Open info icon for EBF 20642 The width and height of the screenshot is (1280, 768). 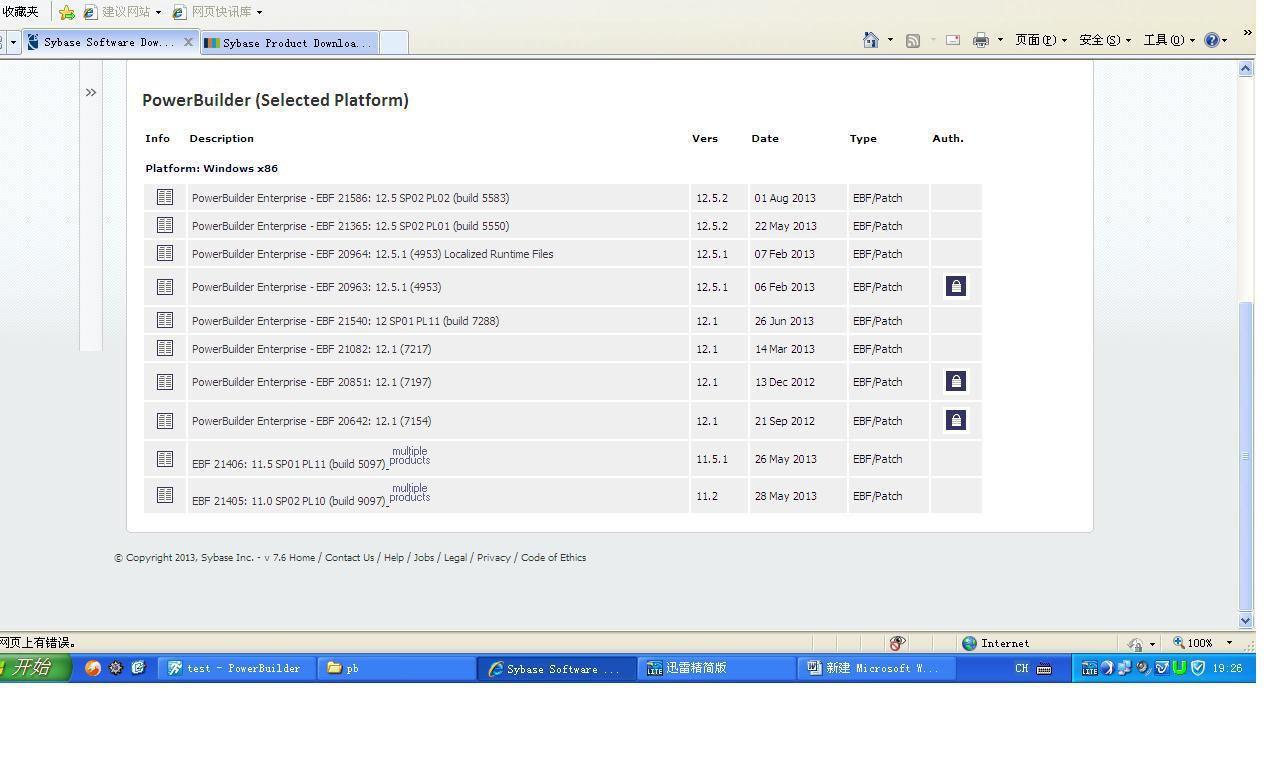[165, 421]
